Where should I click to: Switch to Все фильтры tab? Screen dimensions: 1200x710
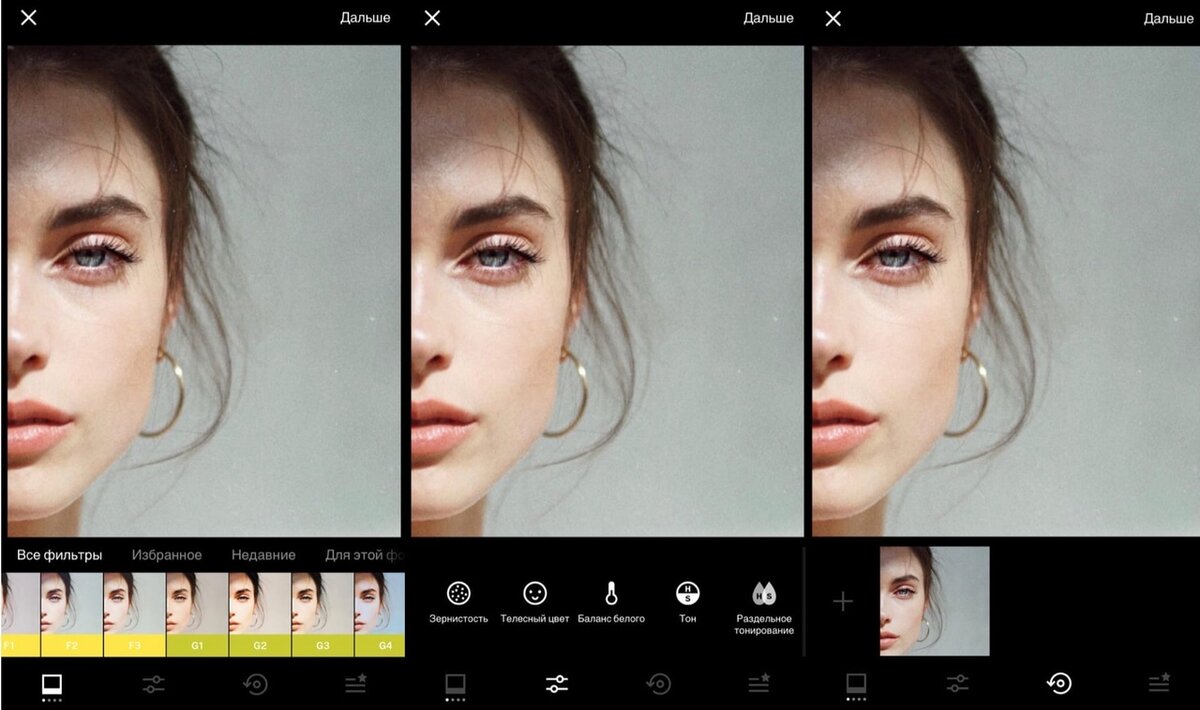pos(59,555)
